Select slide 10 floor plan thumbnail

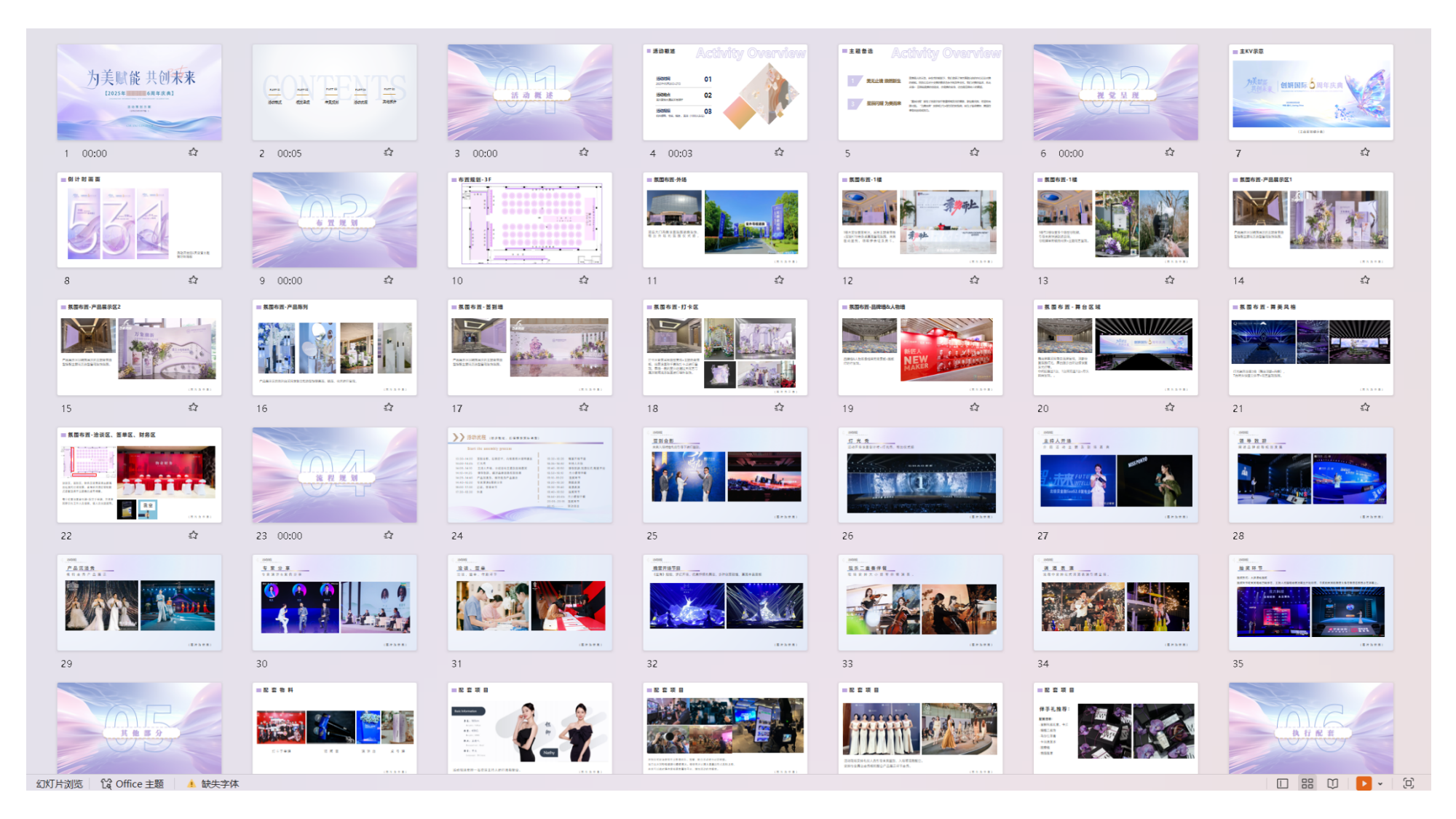point(530,220)
